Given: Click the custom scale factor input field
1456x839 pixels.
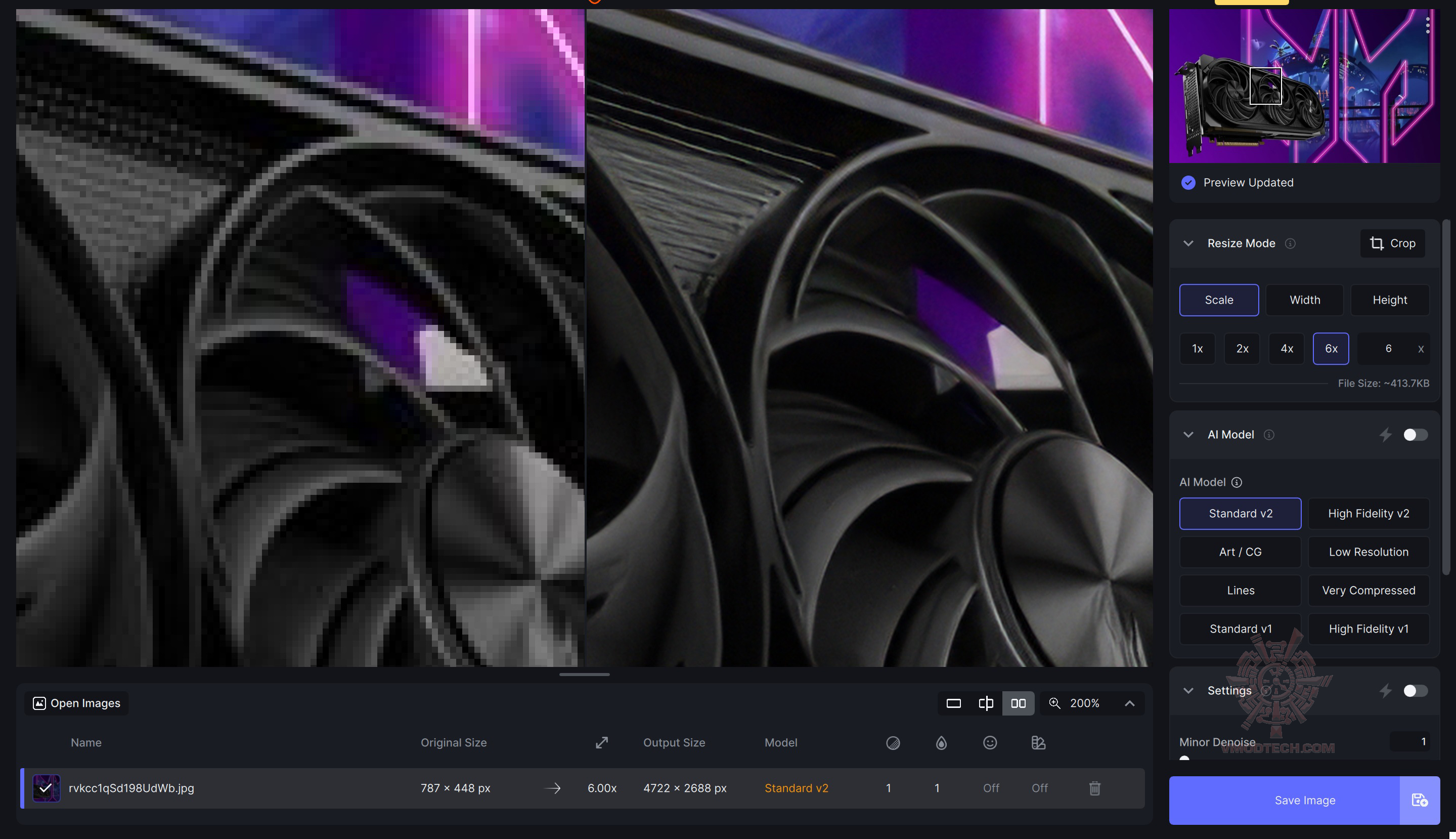Looking at the screenshot, I should 1388,348.
